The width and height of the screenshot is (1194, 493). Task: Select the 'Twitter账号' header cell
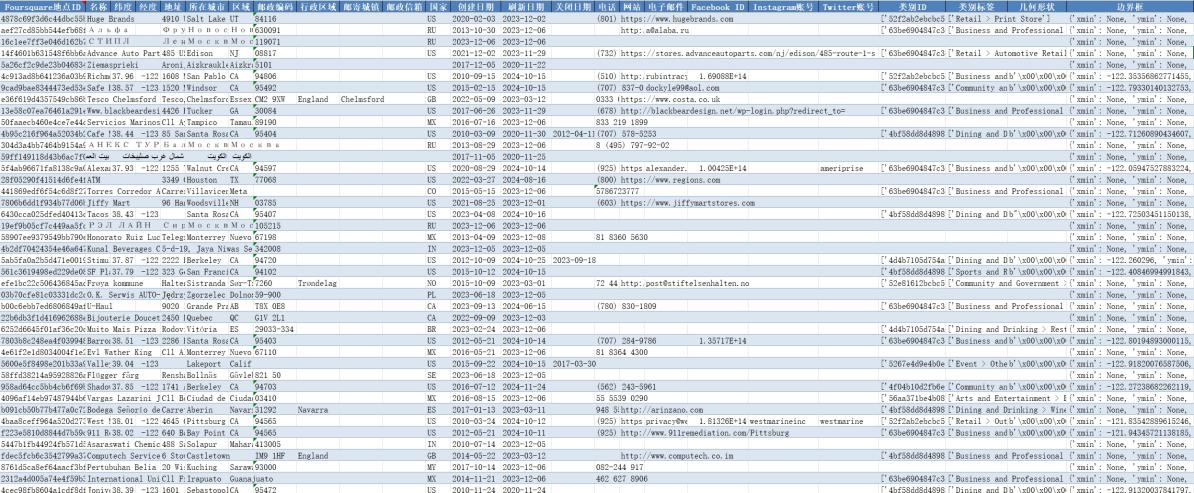(x=848, y=7)
